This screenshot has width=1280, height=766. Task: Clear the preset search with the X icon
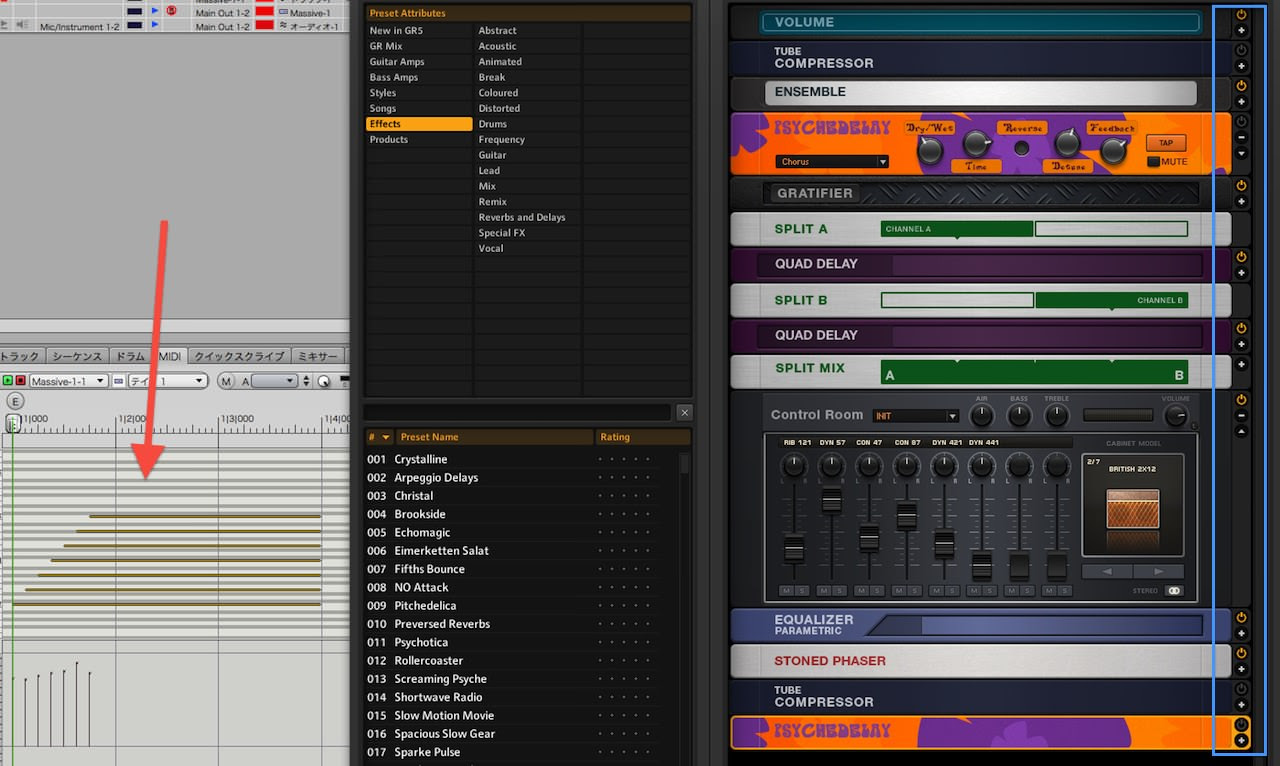pyautogui.click(x=684, y=412)
